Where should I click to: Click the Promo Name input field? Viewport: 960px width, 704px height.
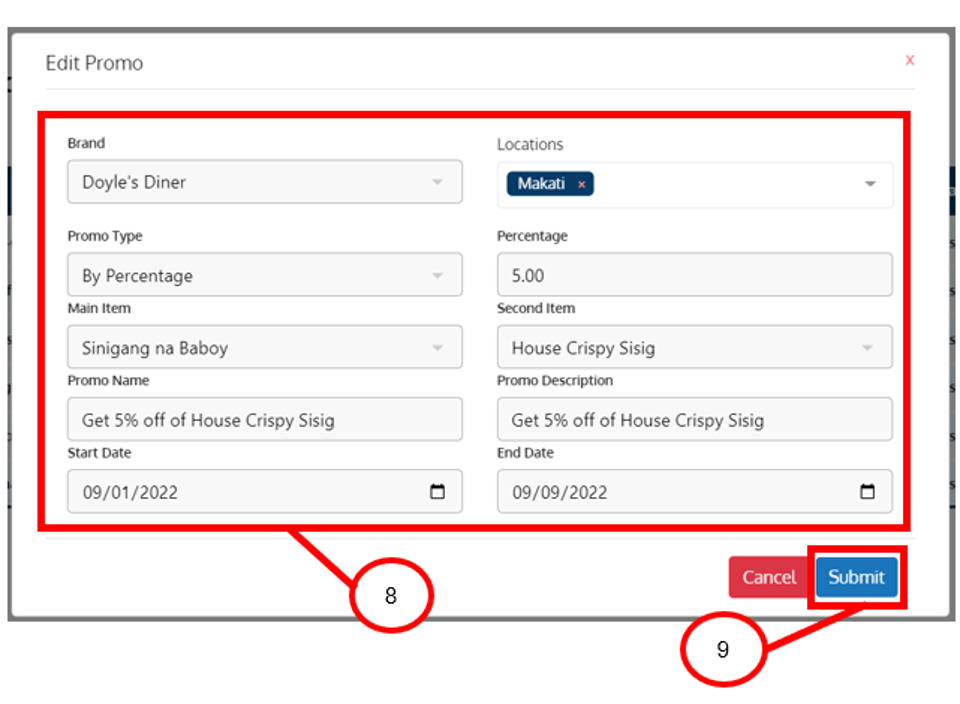[x=264, y=419]
